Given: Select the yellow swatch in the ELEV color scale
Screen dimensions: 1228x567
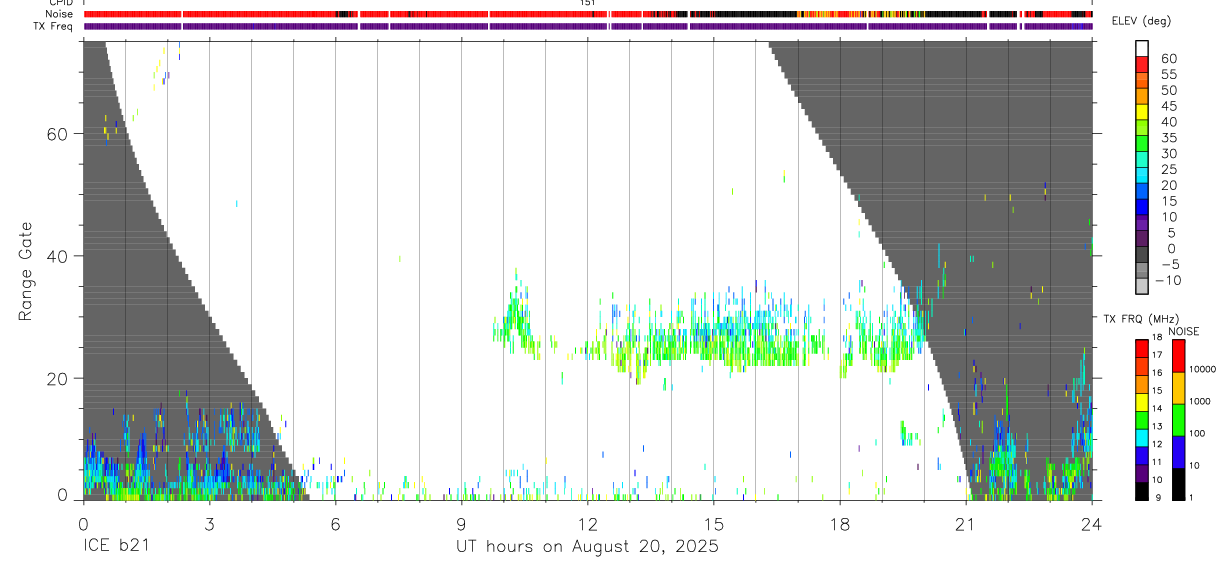Looking at the screenshot, I should (x=1142, y=111).
